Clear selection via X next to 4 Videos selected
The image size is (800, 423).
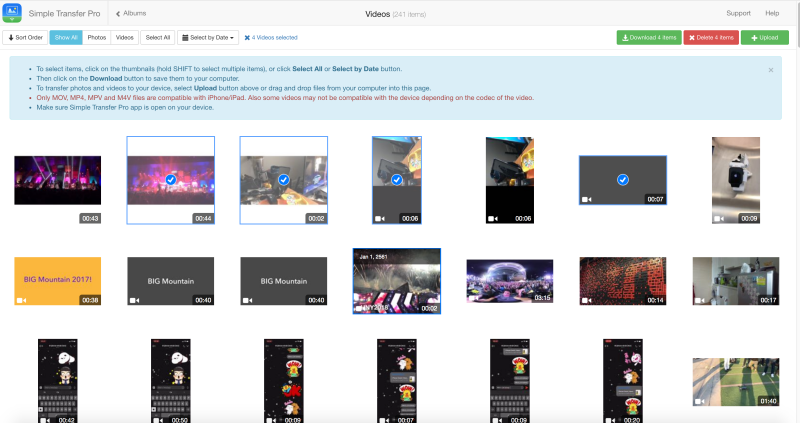point(247,38)
